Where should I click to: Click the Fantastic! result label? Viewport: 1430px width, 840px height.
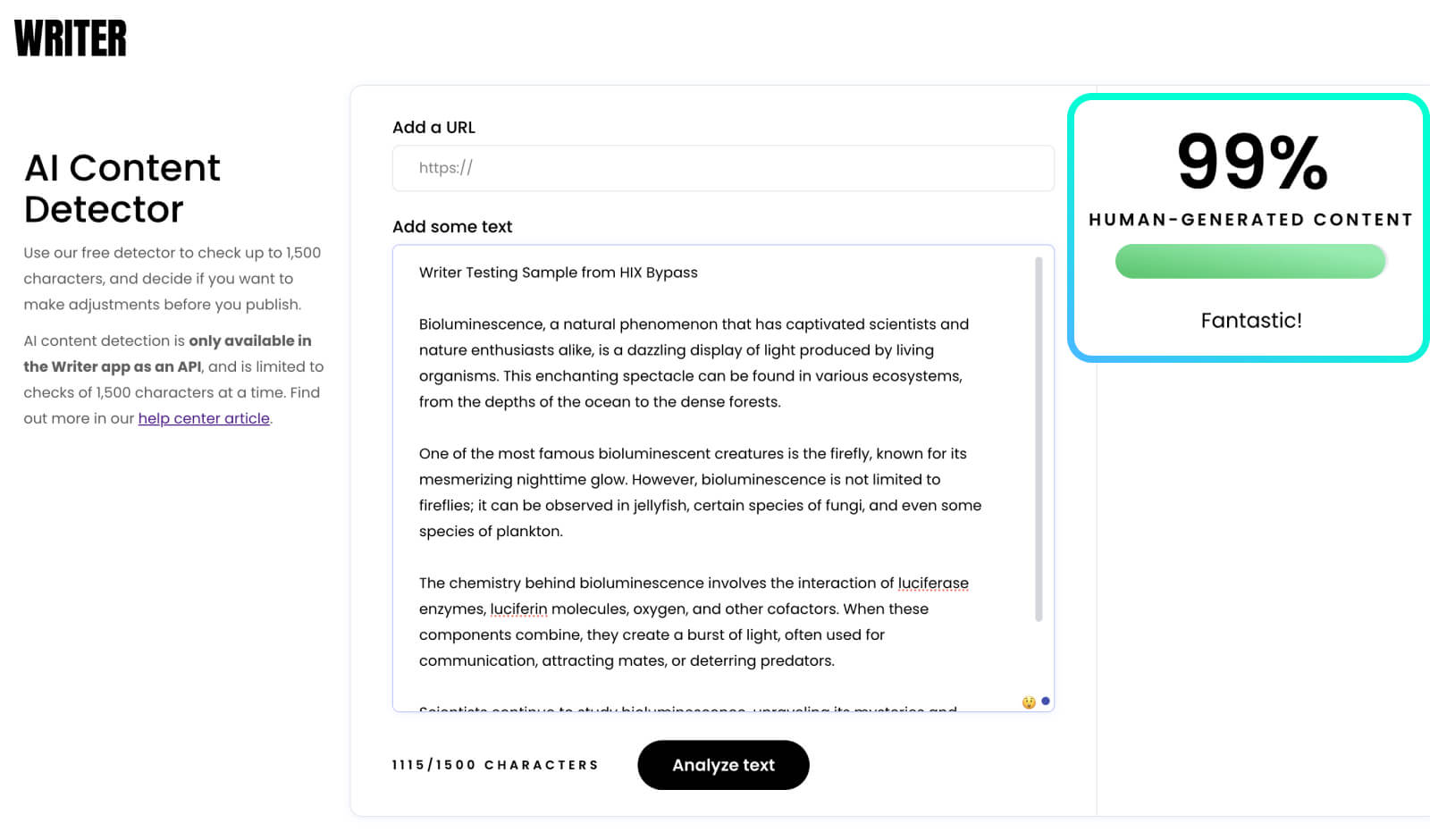coord(1250,320)
